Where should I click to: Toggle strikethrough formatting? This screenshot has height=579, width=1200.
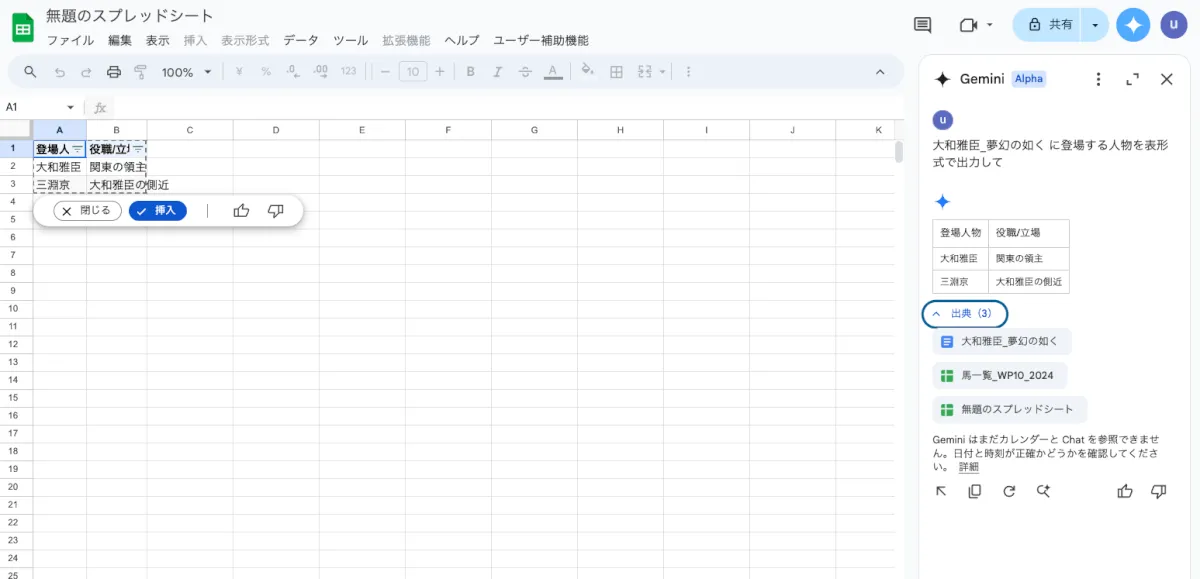click(x=524, y=72)
